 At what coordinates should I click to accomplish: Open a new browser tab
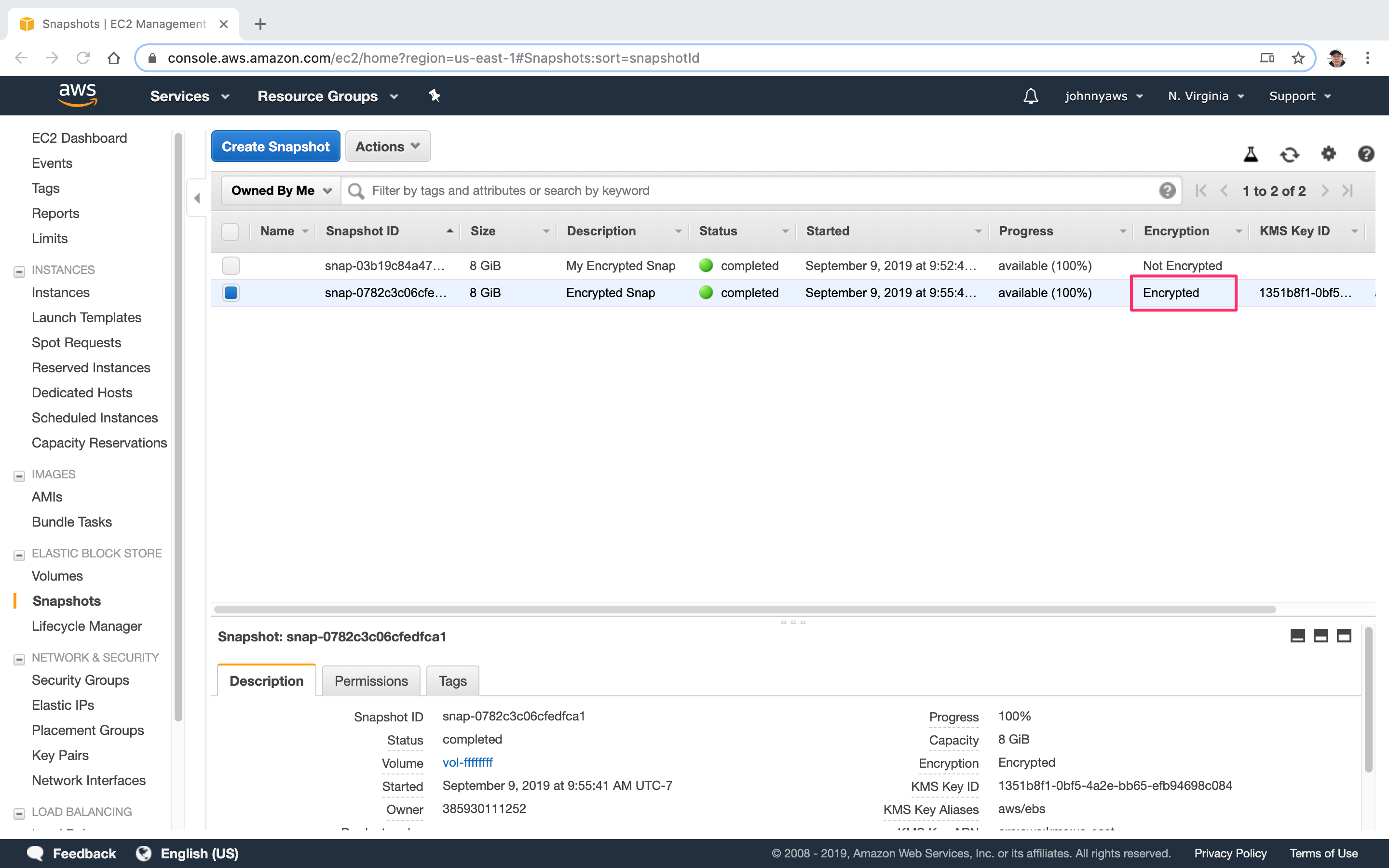click(260, 24)
